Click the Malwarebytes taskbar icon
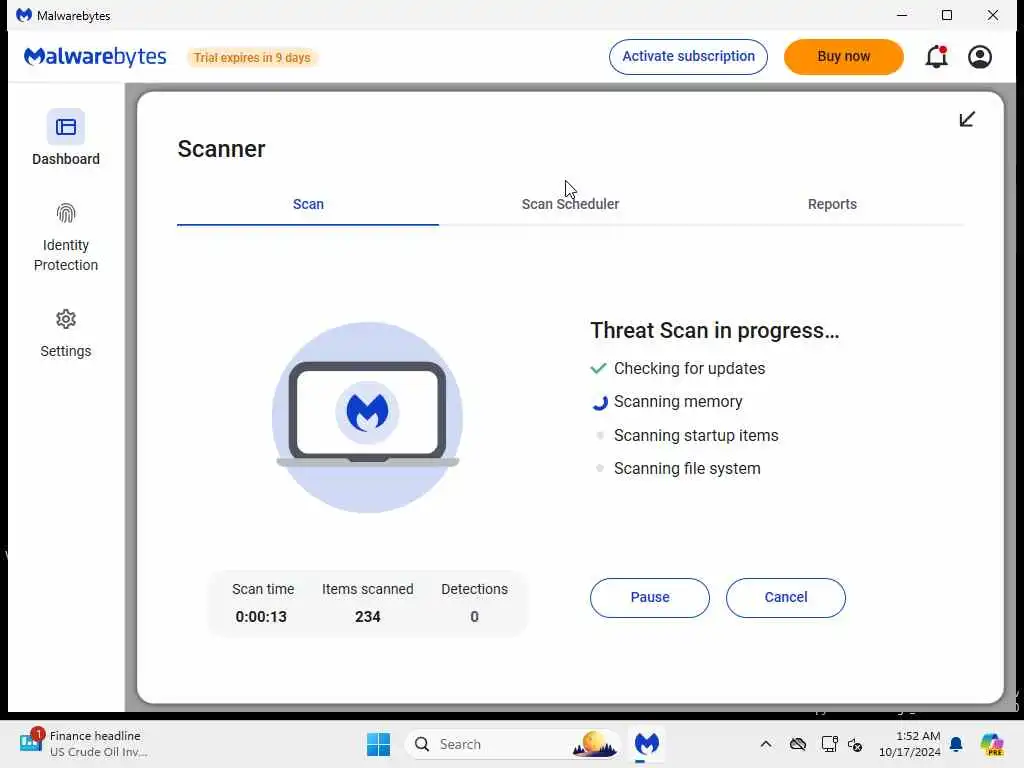The height and width of the screenshot is (768, 1024). tap(647, 744)
